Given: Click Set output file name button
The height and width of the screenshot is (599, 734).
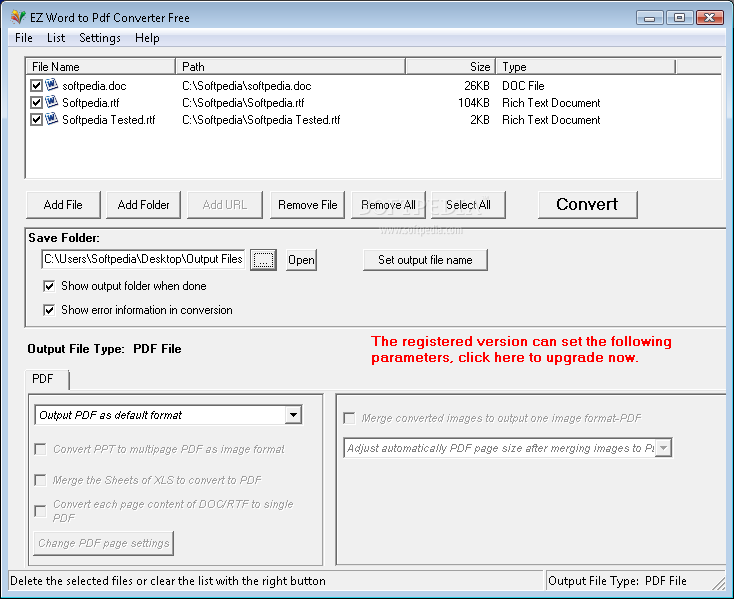Looking at the screenshot, I should point(425,260).
